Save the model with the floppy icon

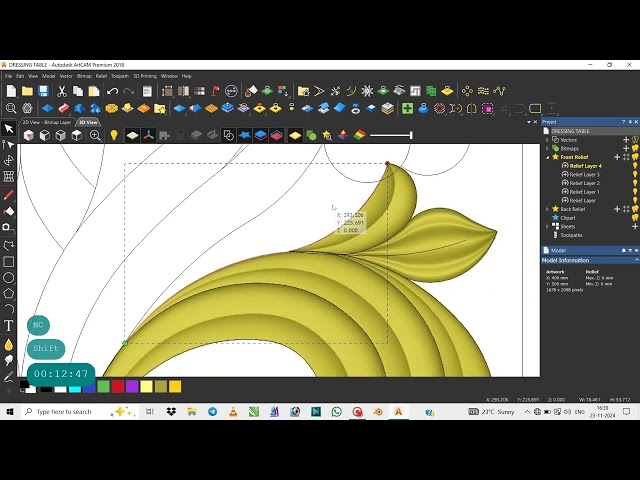pyautogui.click(x=43, y=91)
